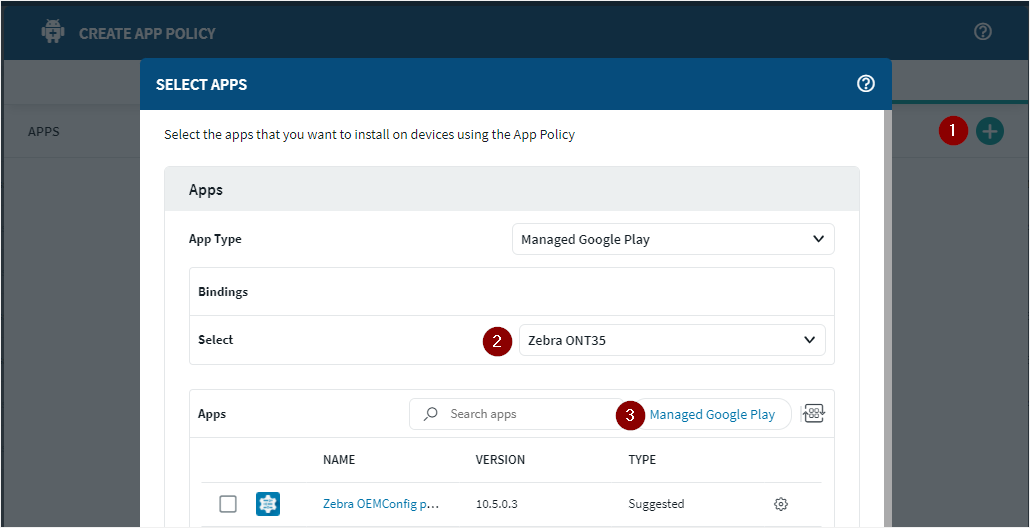The image size is (1030, 528).
Task: Click the Bindings section header
Action: [x=223, y=292]
